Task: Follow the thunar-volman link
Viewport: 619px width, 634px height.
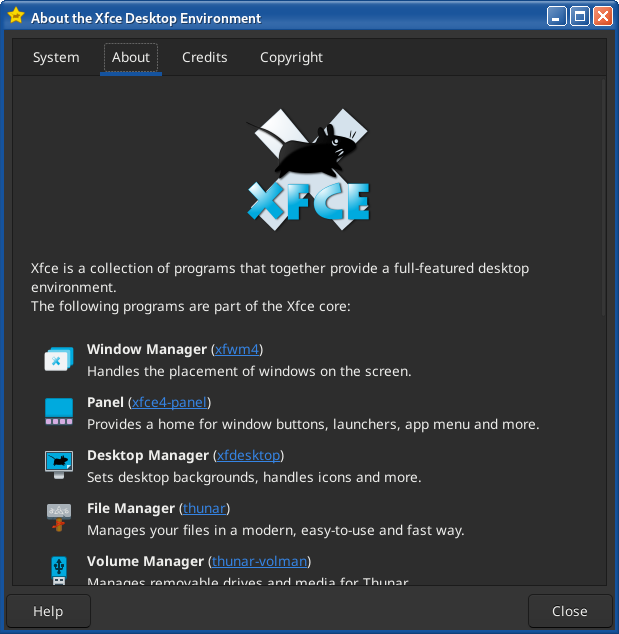Action: (x=260, y=561)
